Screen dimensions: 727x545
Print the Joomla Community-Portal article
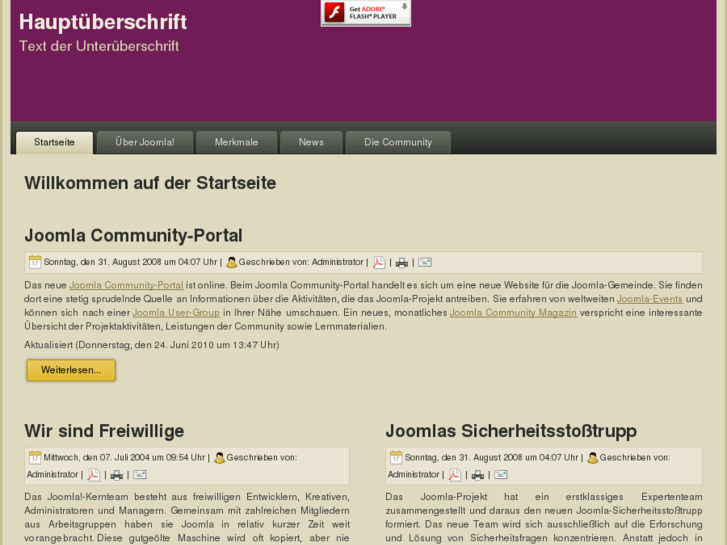(402, 263)
